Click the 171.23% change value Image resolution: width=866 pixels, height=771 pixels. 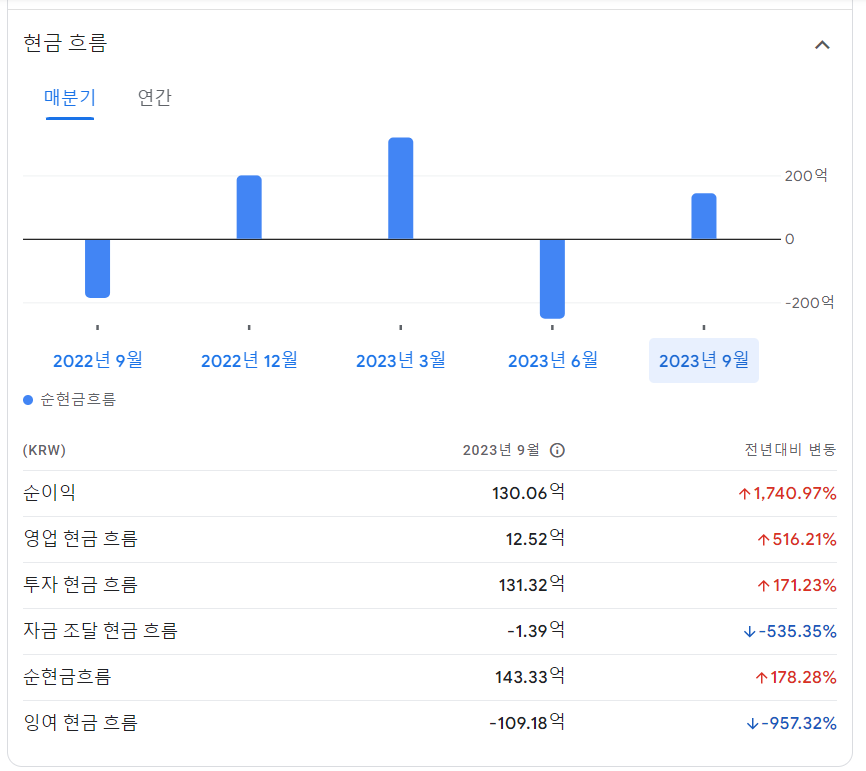[x=796, y=585]
